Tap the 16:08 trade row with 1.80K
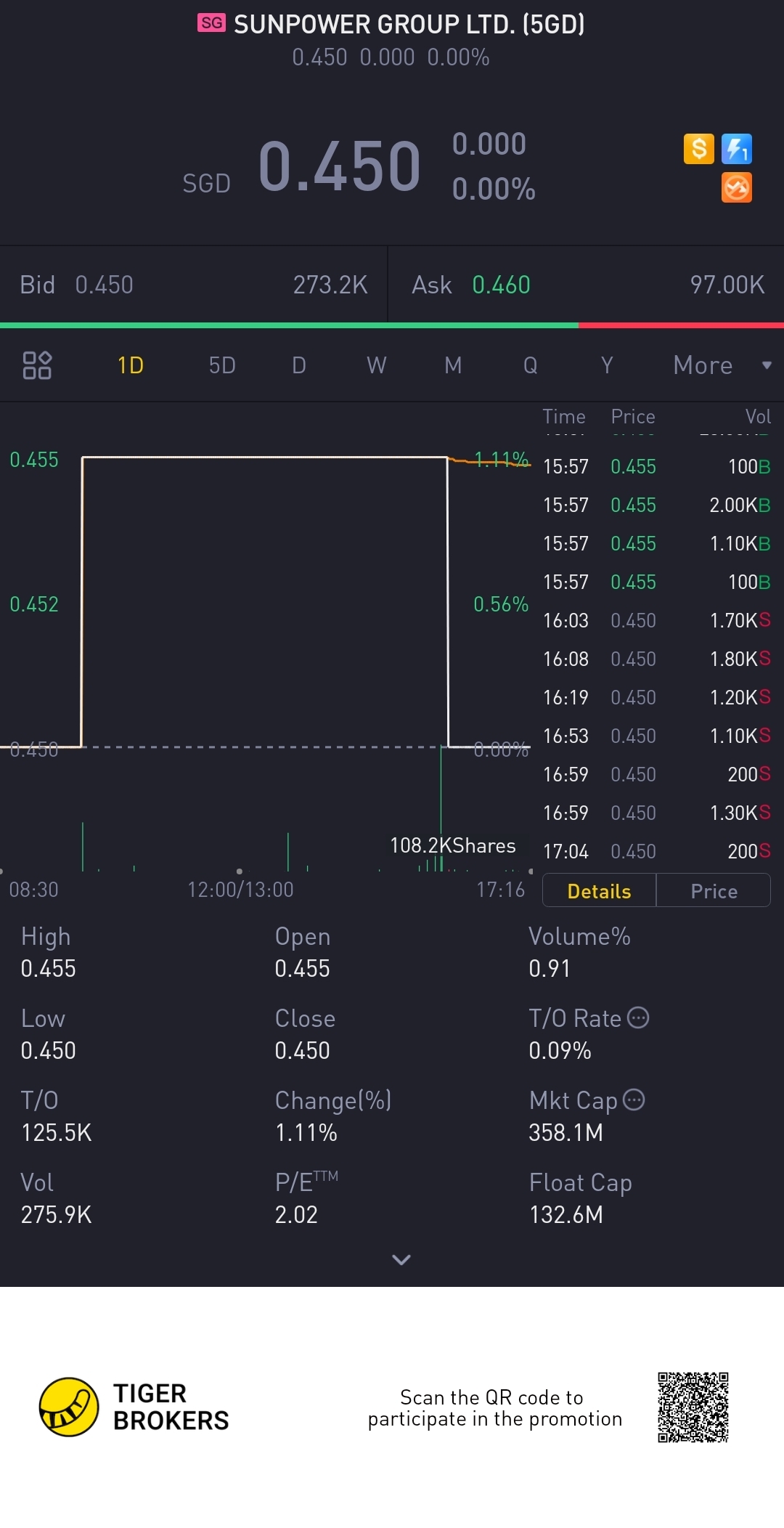 [x=657, y=659]
